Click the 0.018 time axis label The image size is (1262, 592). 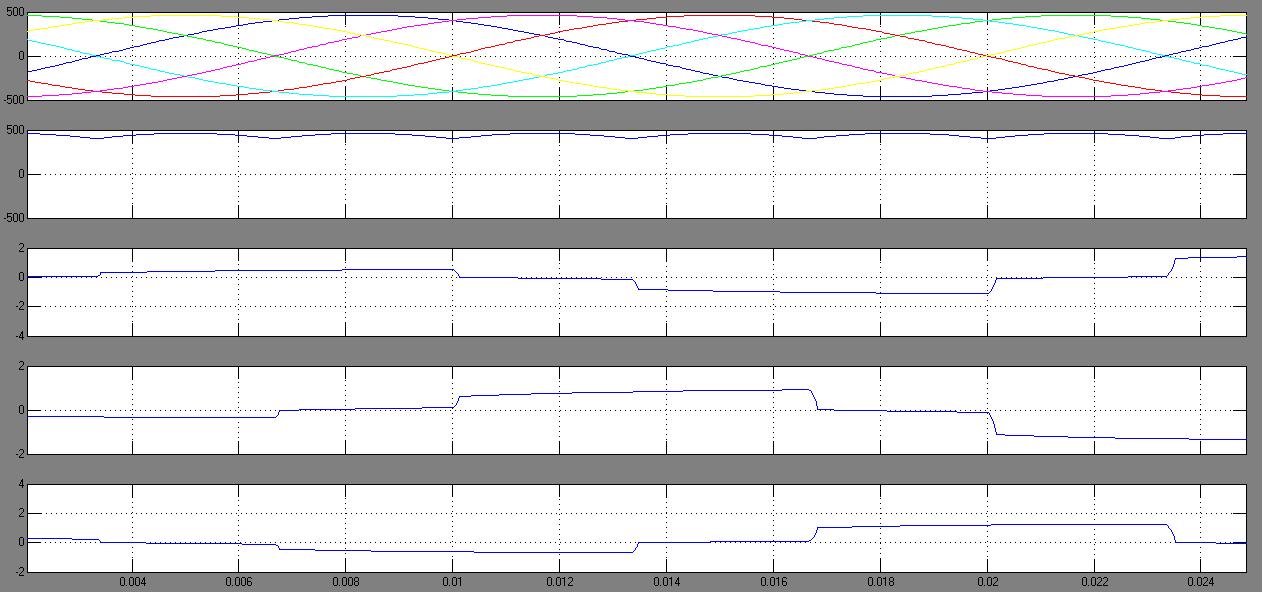(x=881, y=581)
